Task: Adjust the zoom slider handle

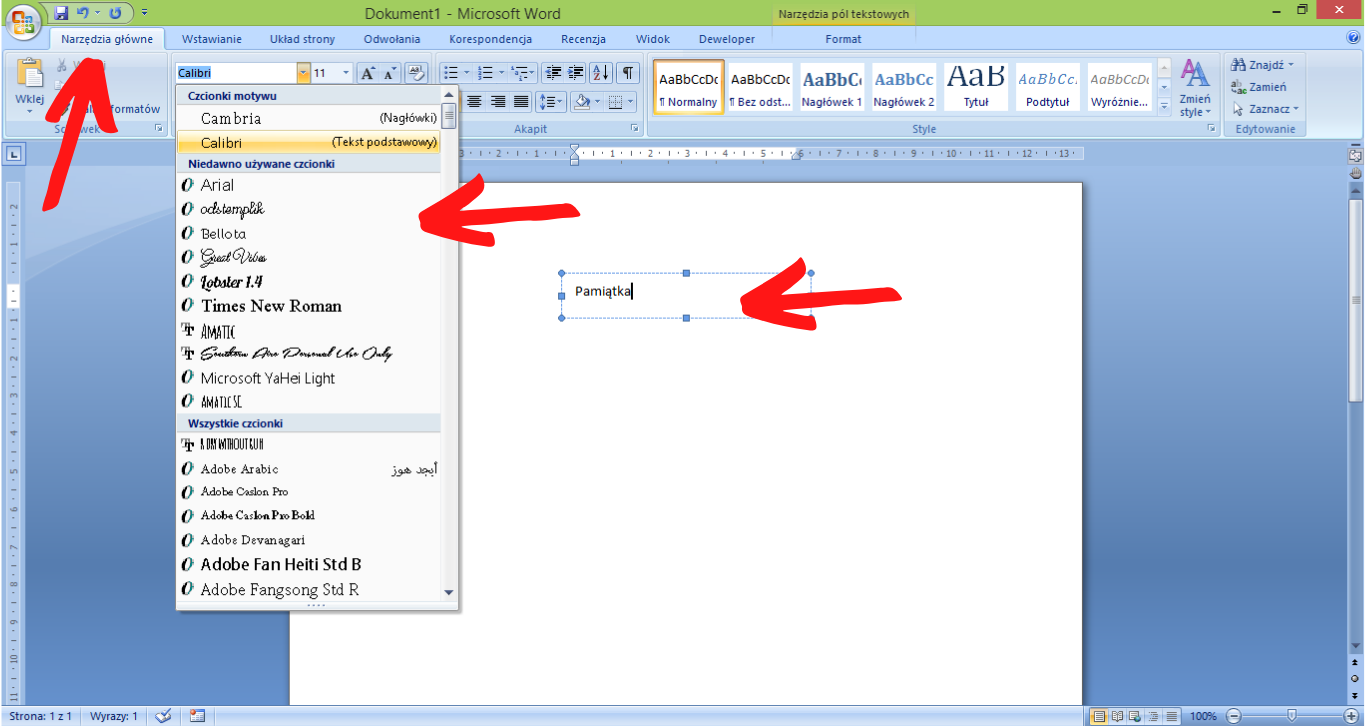Action: pos(1293,716)
